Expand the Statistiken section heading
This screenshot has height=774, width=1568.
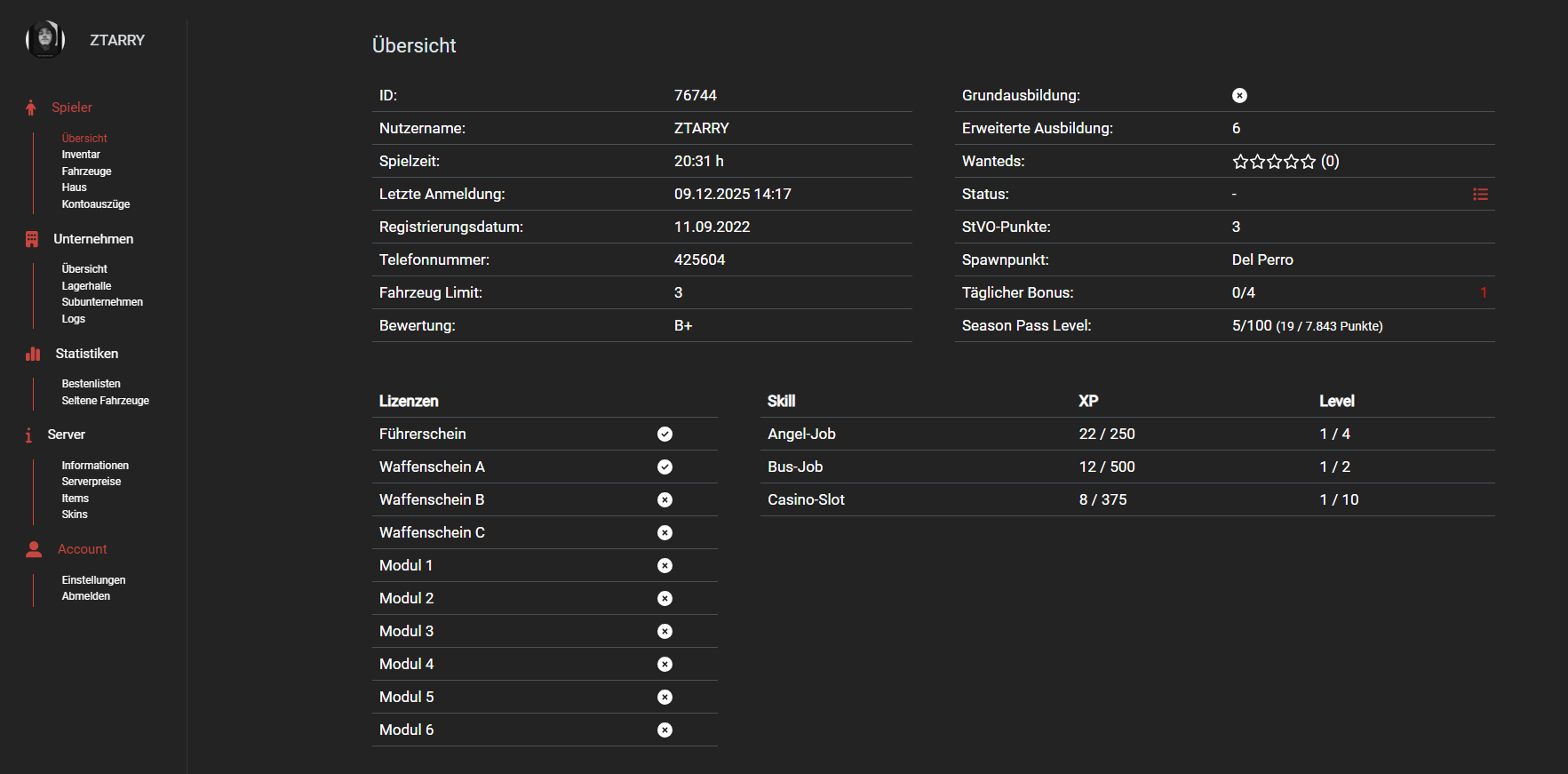tap(87, 354)
